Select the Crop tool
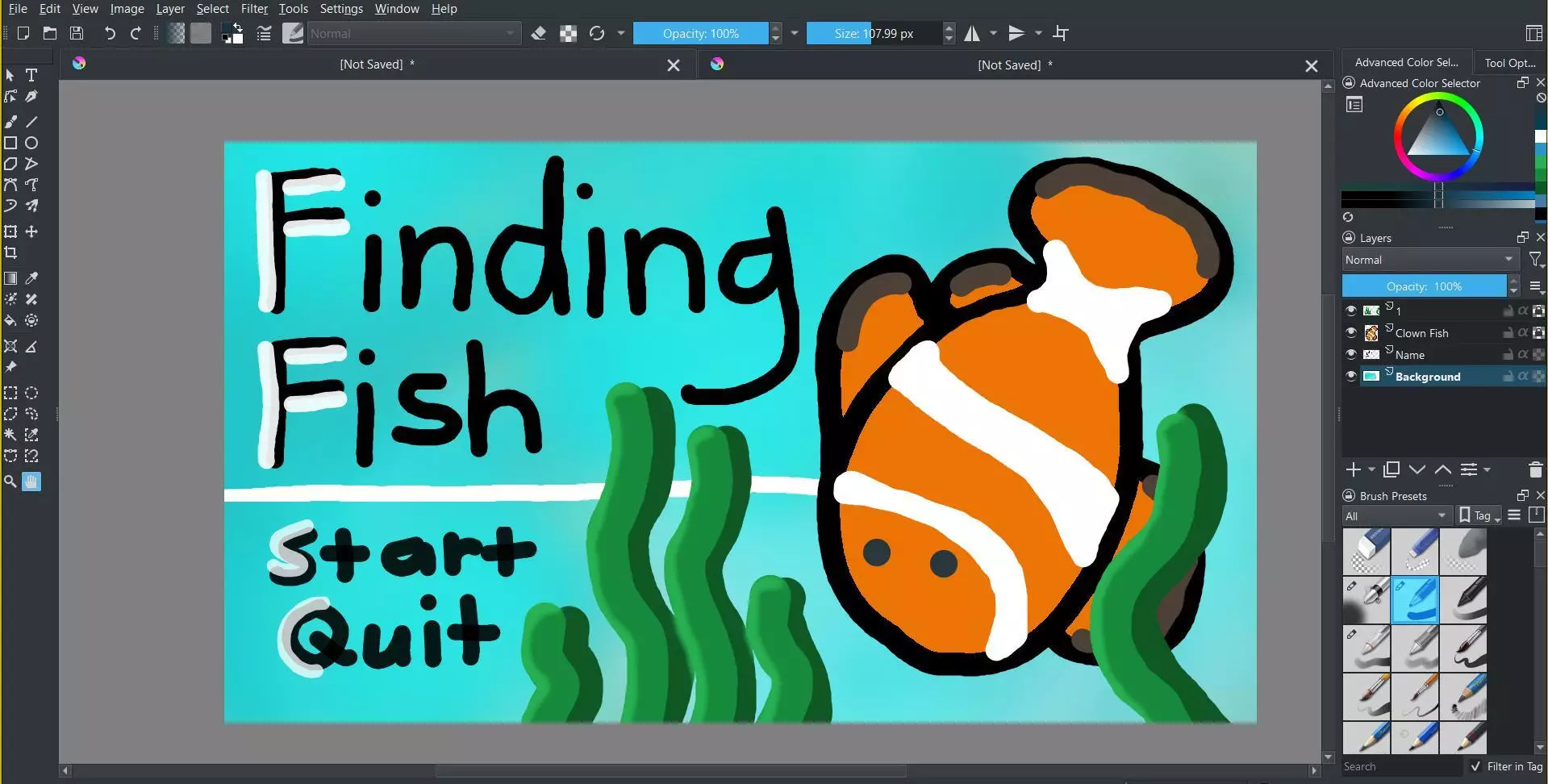 tap(11, 252)
